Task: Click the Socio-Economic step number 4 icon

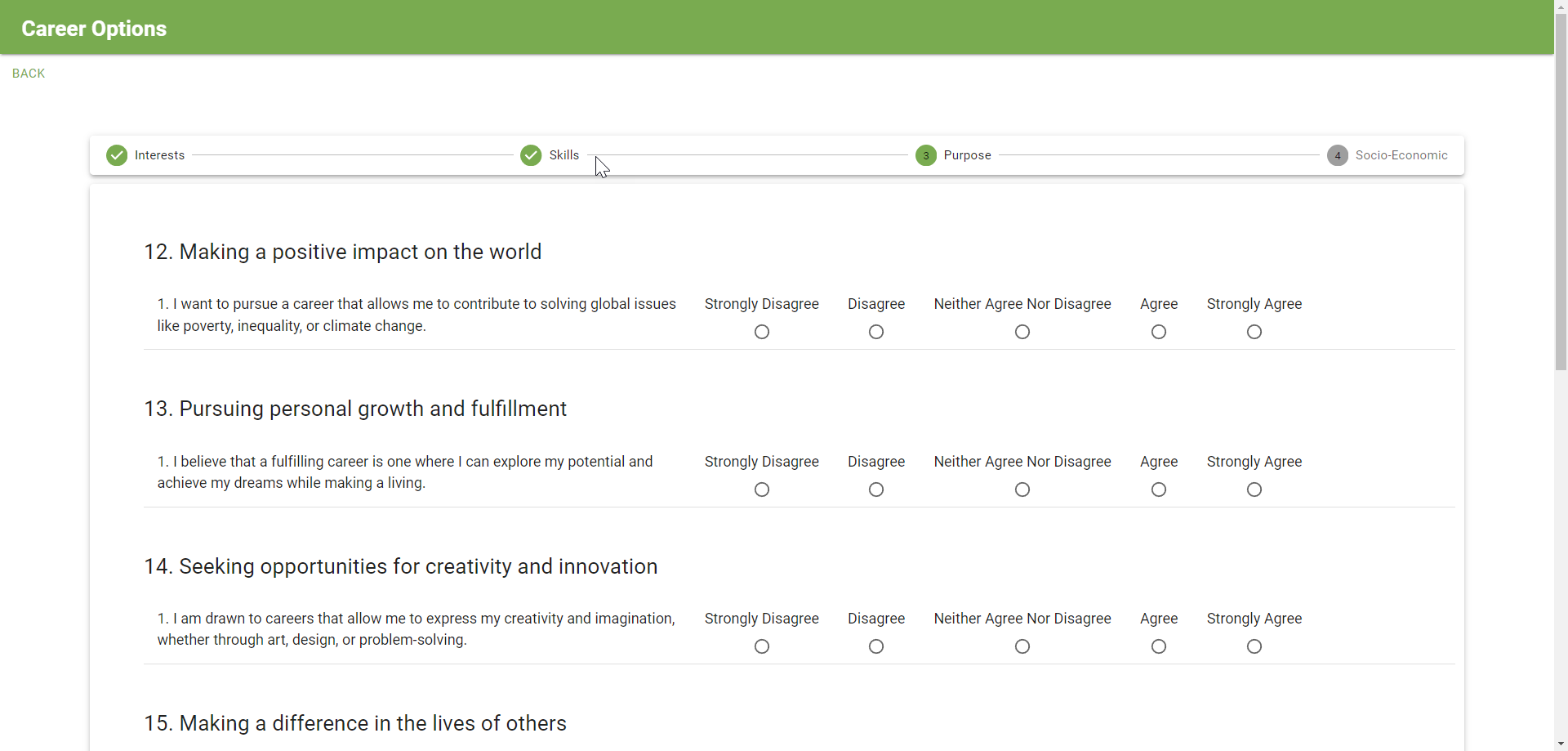Action: point(1337,155)
